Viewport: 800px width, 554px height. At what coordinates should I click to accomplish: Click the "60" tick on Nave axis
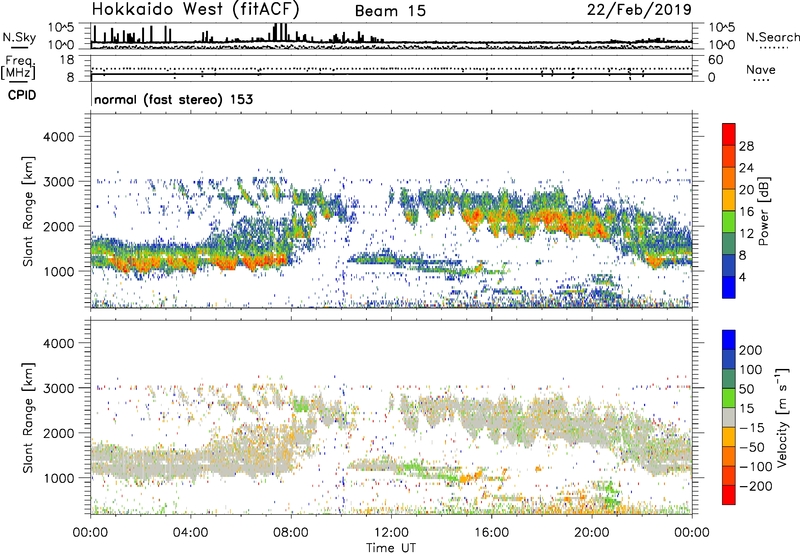click(x=715, y=60)
